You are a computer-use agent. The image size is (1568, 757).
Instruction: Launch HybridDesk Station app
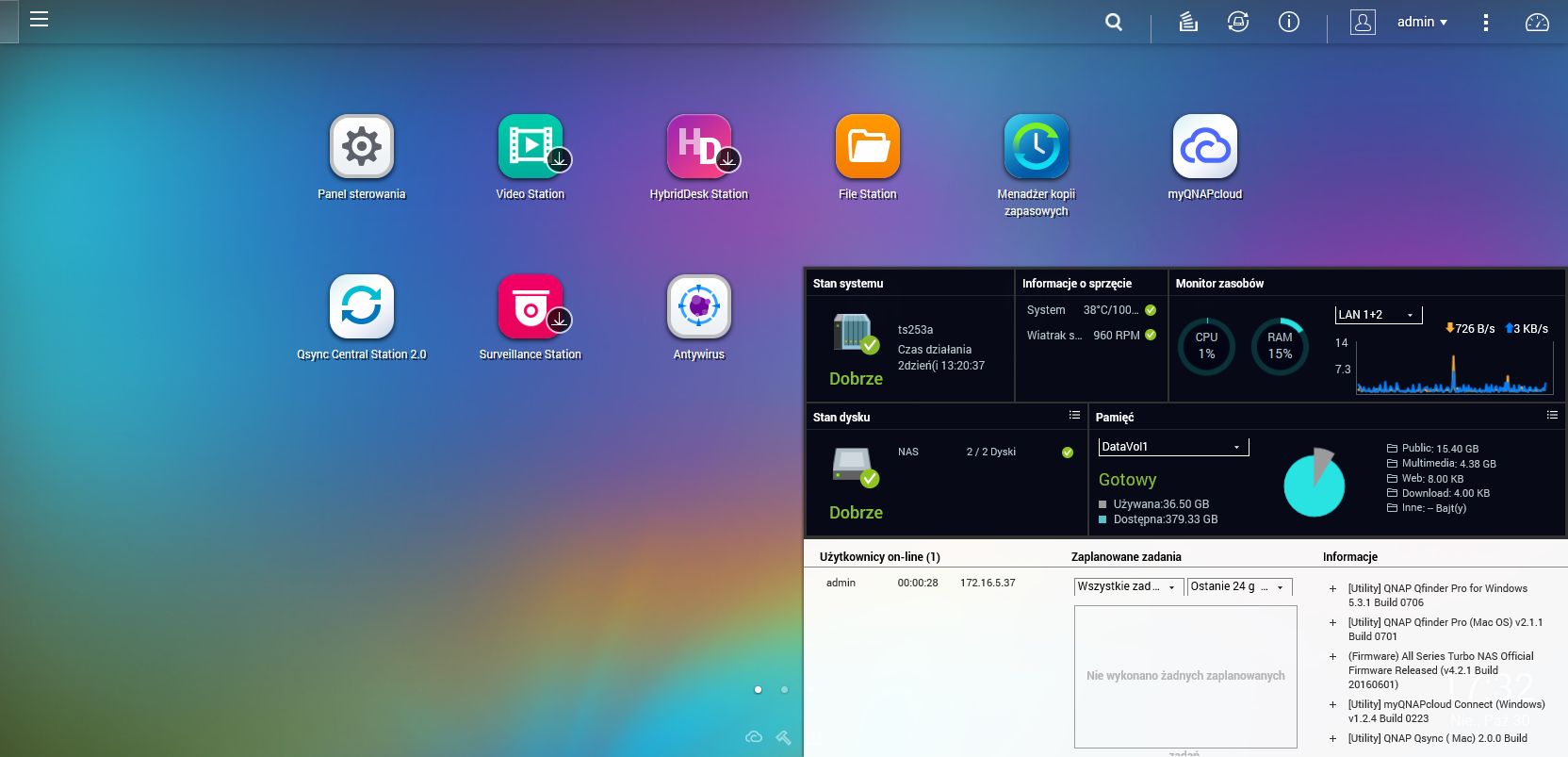point(699,146)
